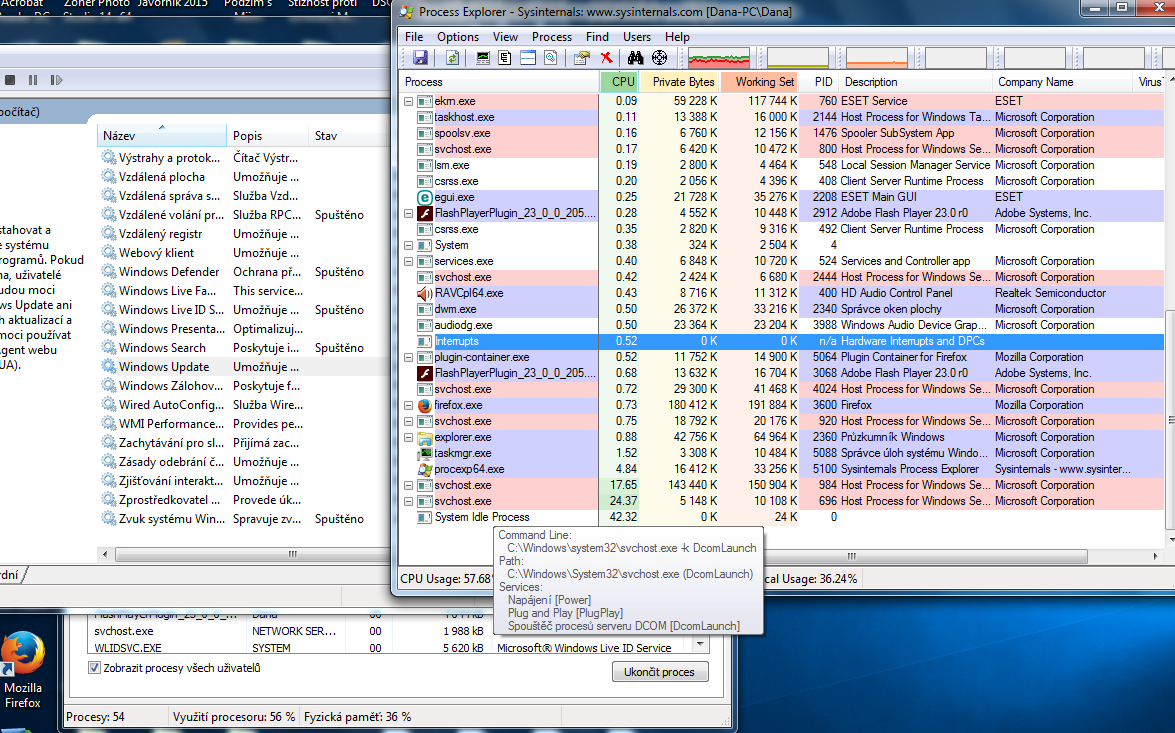Collapse the explorer.exe tree node
Image resolution: width=1175 pixels, height=733 pixels.
(408, 437)
